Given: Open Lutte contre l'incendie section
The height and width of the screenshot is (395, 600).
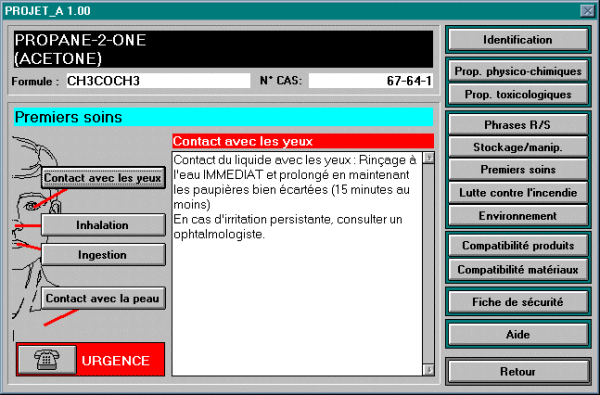Looking at the screenshot, I should 518,193.
